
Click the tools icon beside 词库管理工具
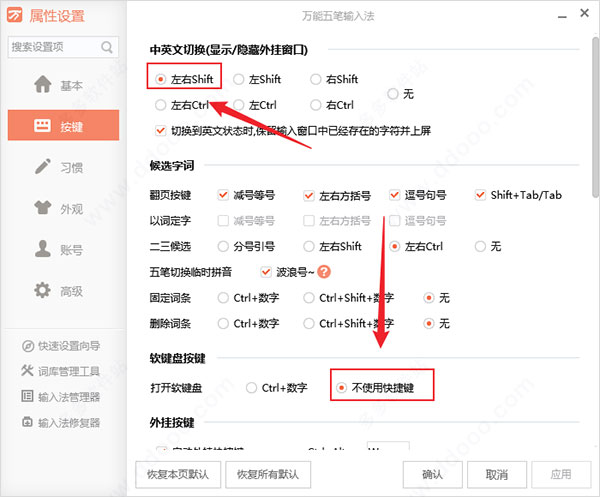pos(28,371)
